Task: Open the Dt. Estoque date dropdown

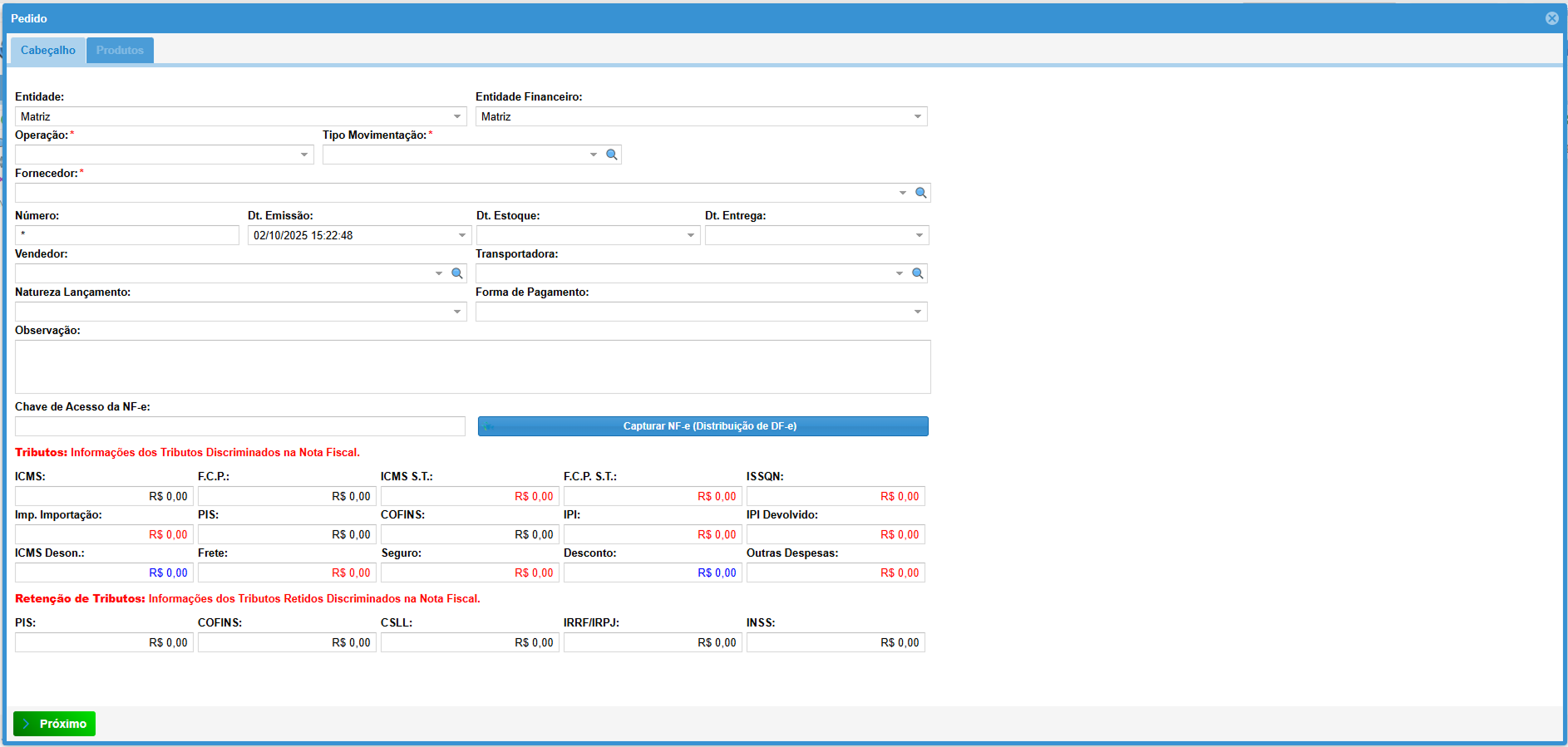Action: [x=691, y=236]
